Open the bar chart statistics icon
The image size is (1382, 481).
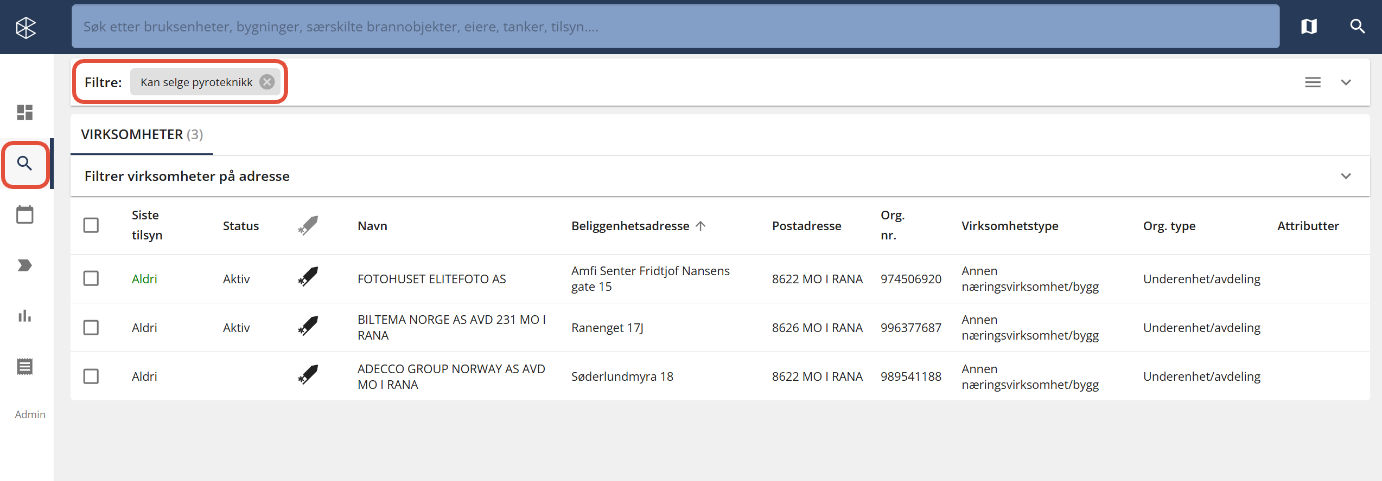(x=25, y=316)
